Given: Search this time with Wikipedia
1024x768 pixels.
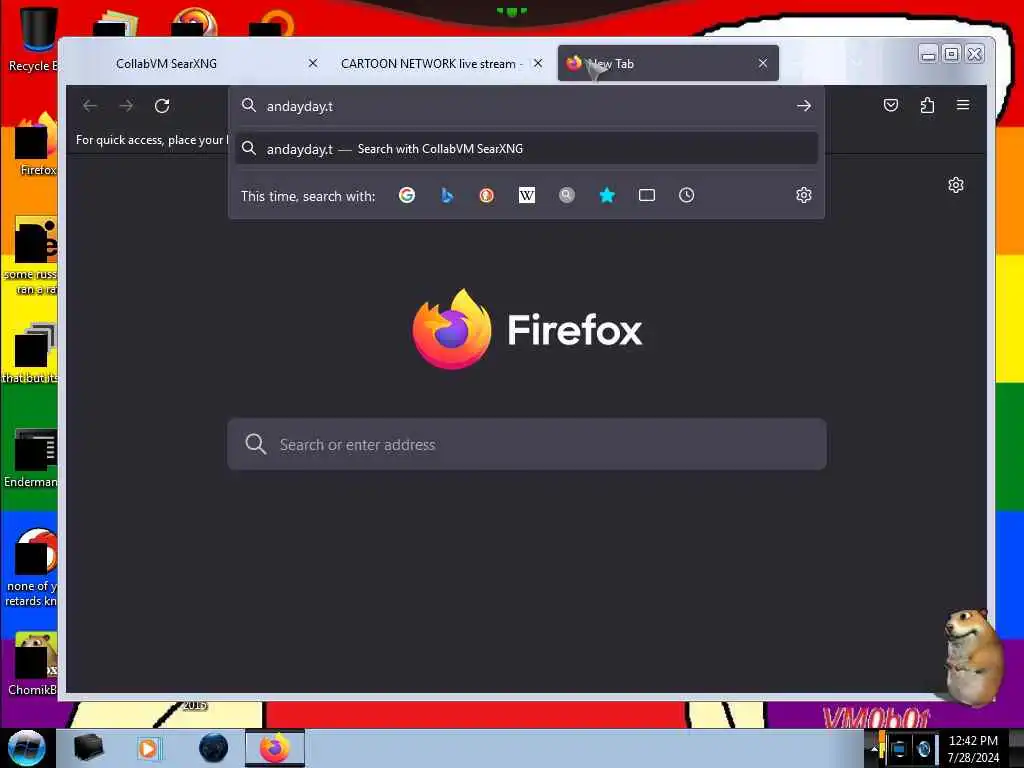Looking at the screenshot, I should tap(526, 195).
